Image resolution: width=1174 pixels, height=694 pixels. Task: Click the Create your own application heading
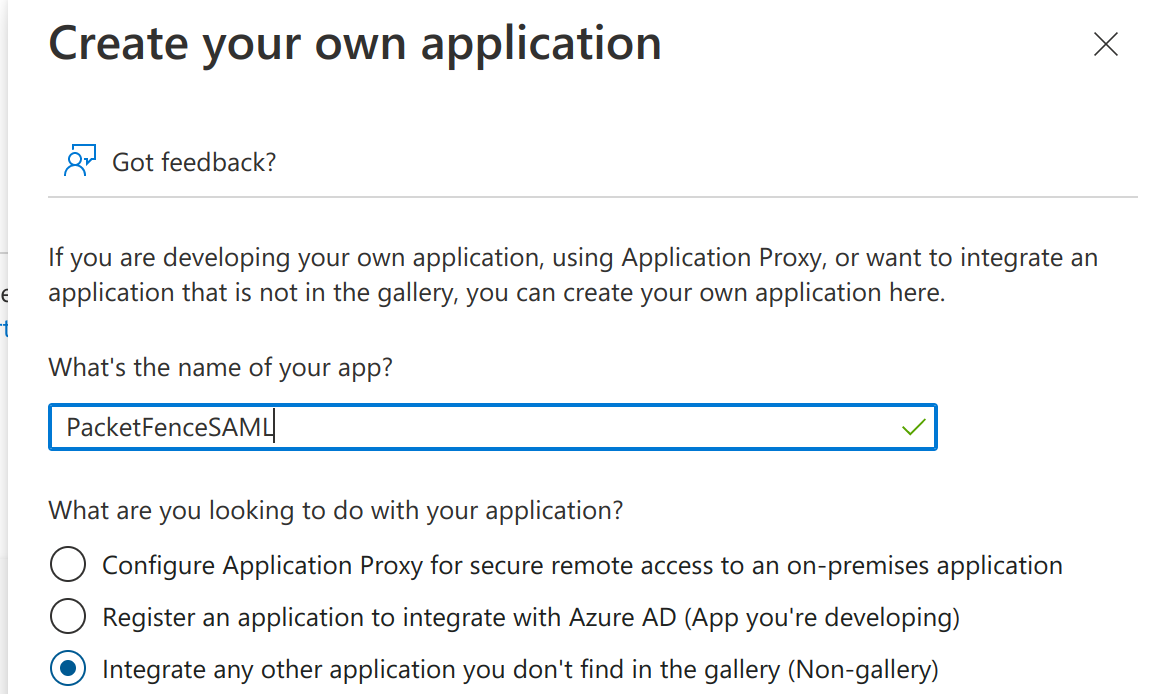tap(355, 45)
